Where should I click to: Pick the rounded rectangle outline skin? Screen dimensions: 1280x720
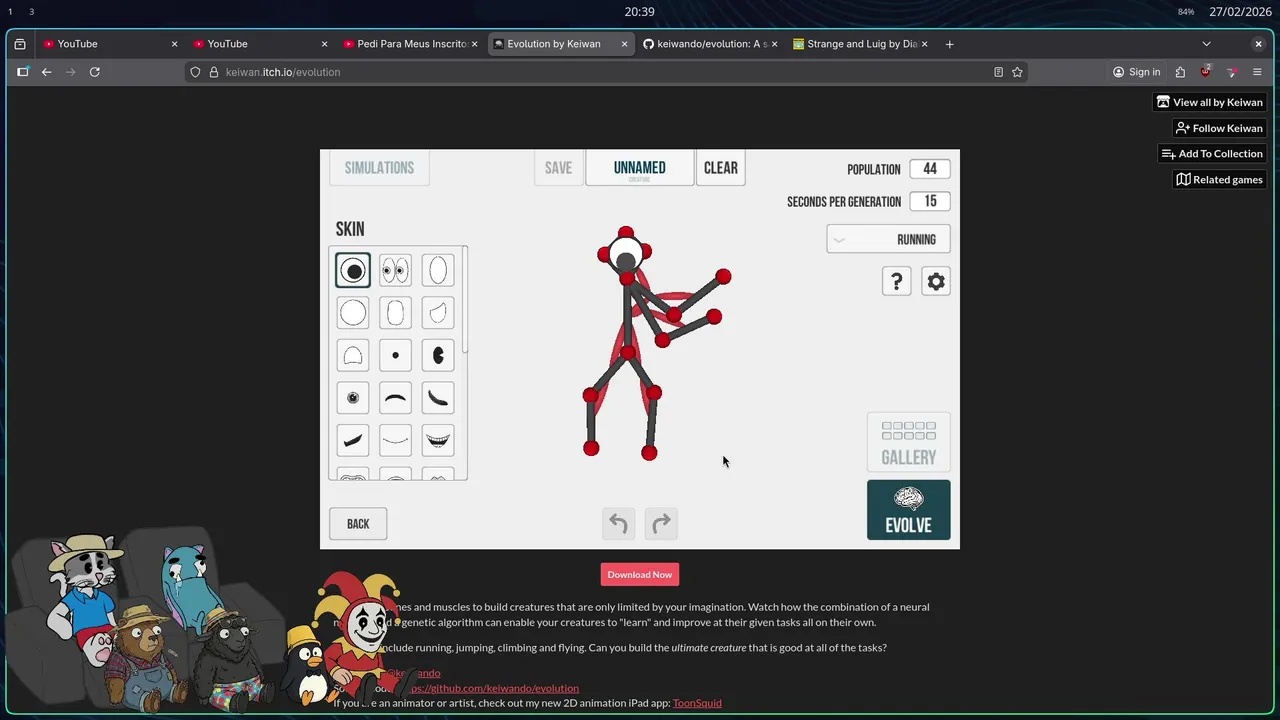tap(395, 313)
